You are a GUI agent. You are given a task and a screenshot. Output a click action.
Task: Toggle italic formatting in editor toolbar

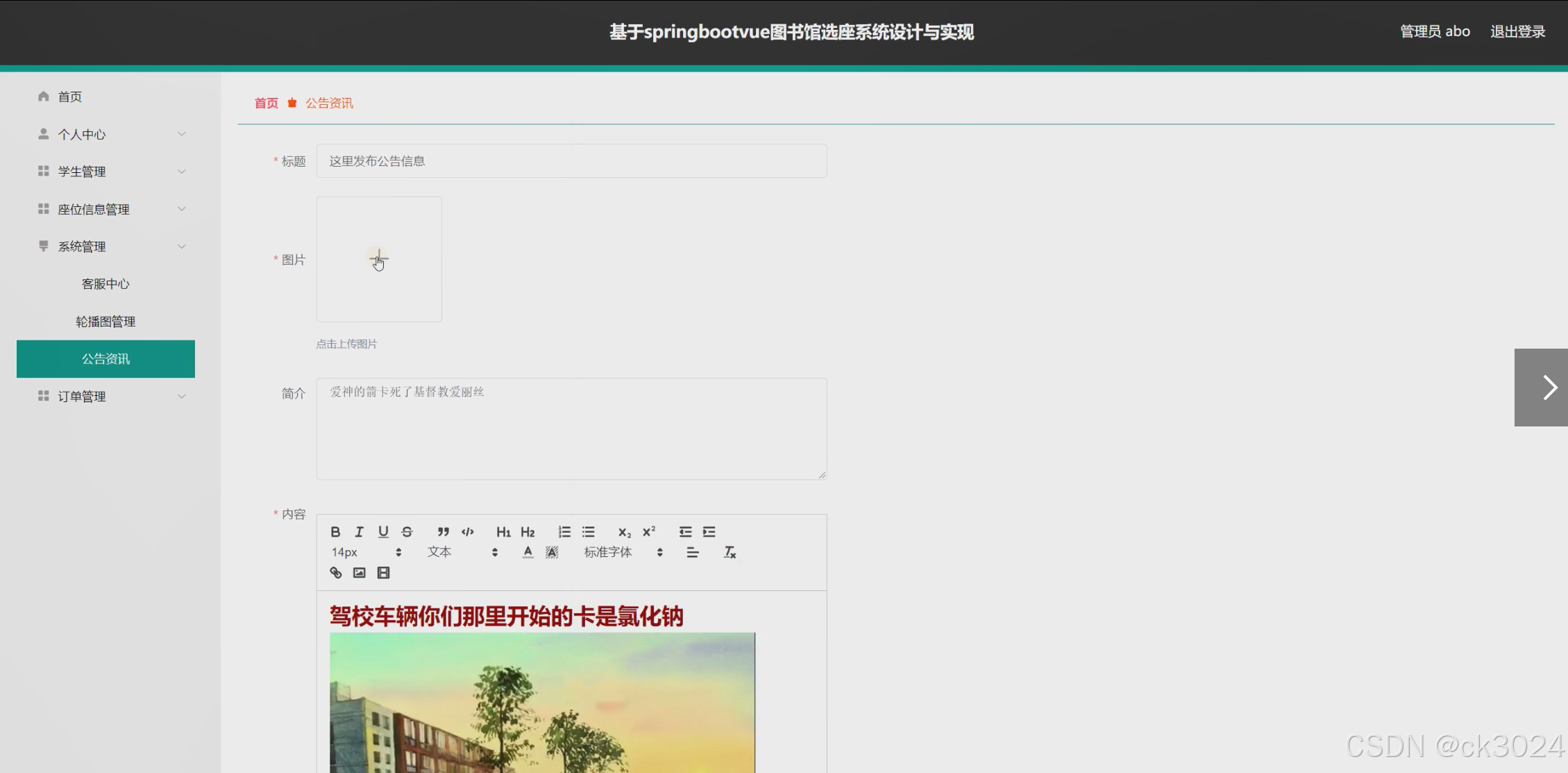[x=359, y=532]
